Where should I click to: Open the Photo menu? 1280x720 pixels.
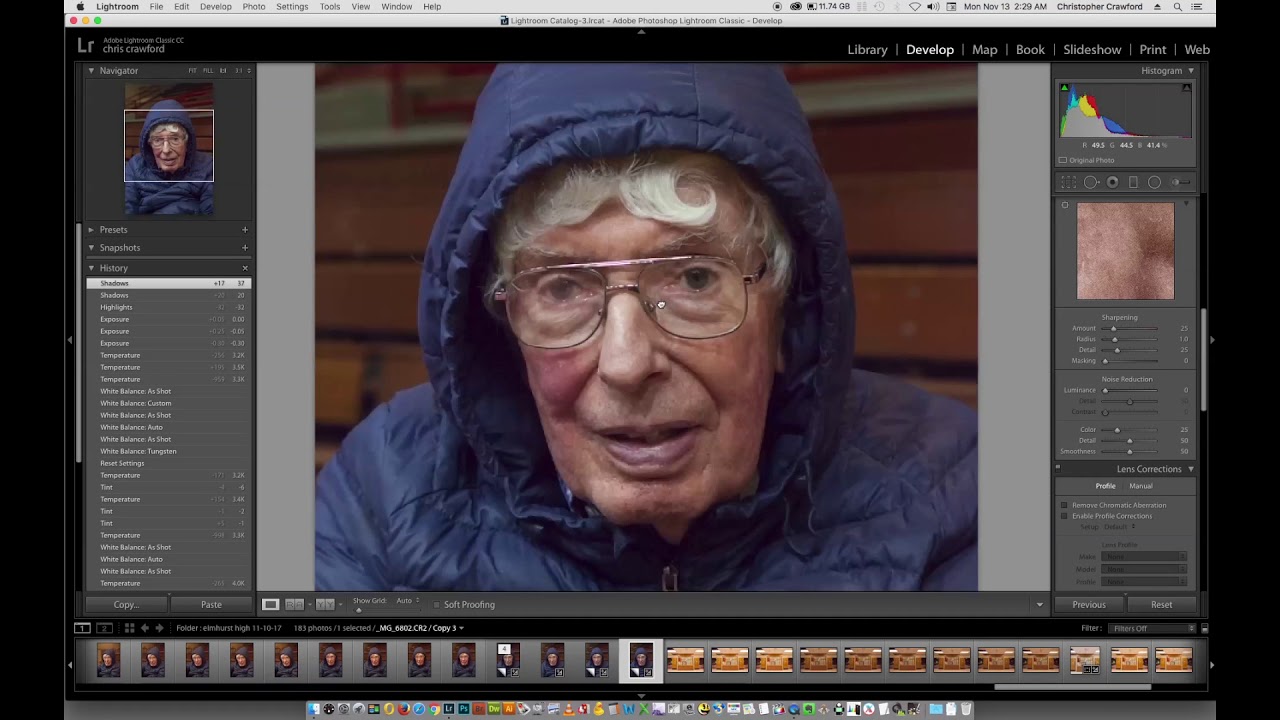click(254, 7)
